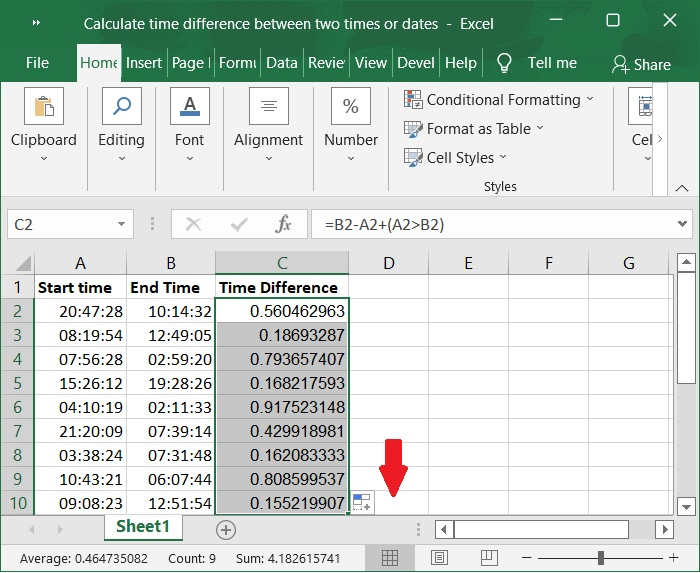
Task: Click the Insert Function fx icon
Action: coord(283,225)
